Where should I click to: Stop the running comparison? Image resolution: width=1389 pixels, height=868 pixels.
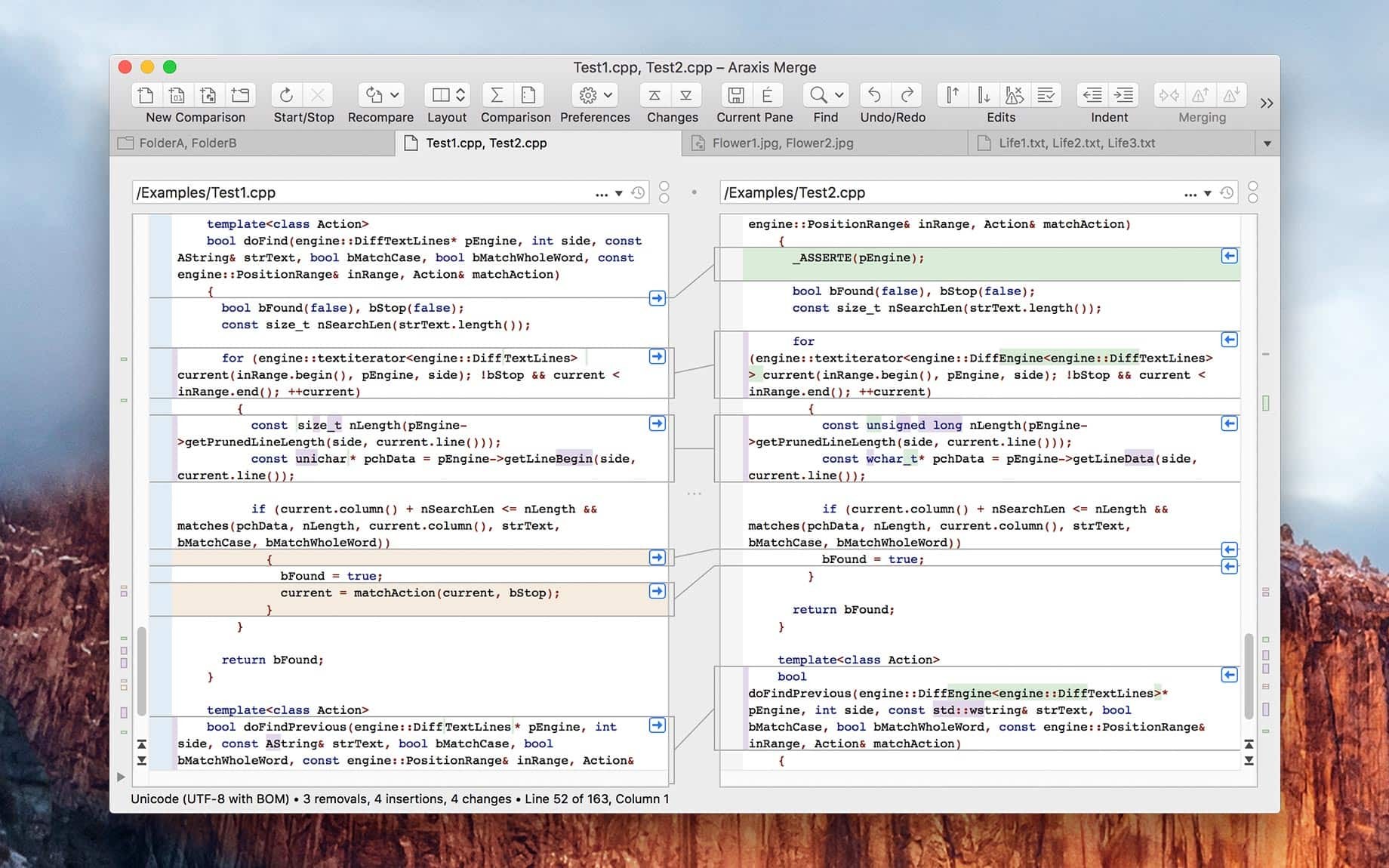pyautogui.click(x=319, y=95)
